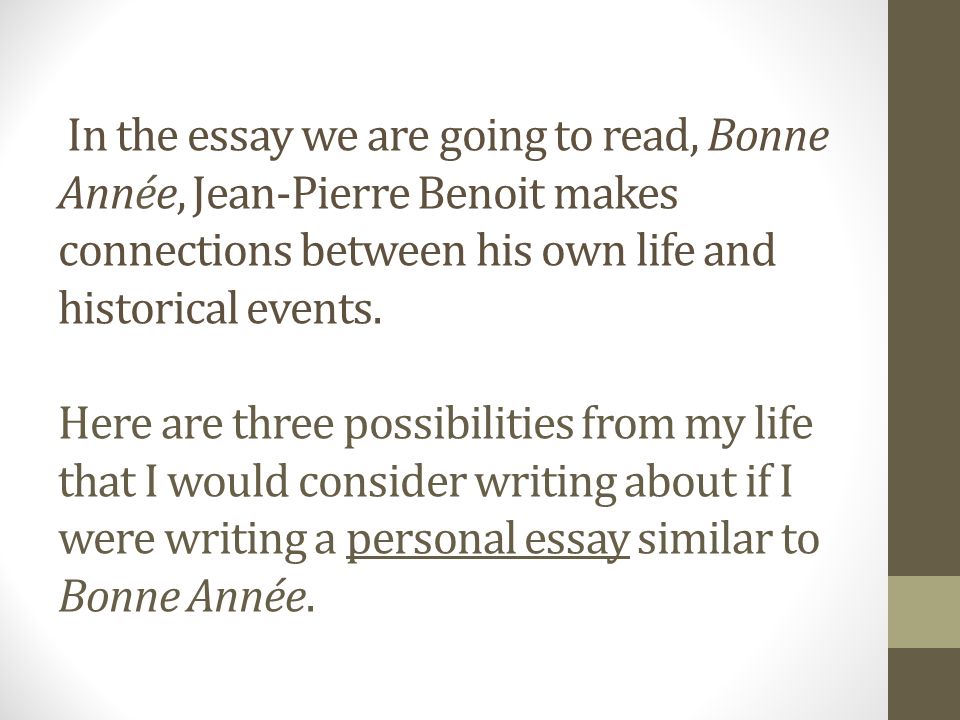Image resolution: width=960 pixels, height=720 pixels.
Task: Open the underlined 'personal essay' link
Action: pyautogui.click(x=488, y=540)
